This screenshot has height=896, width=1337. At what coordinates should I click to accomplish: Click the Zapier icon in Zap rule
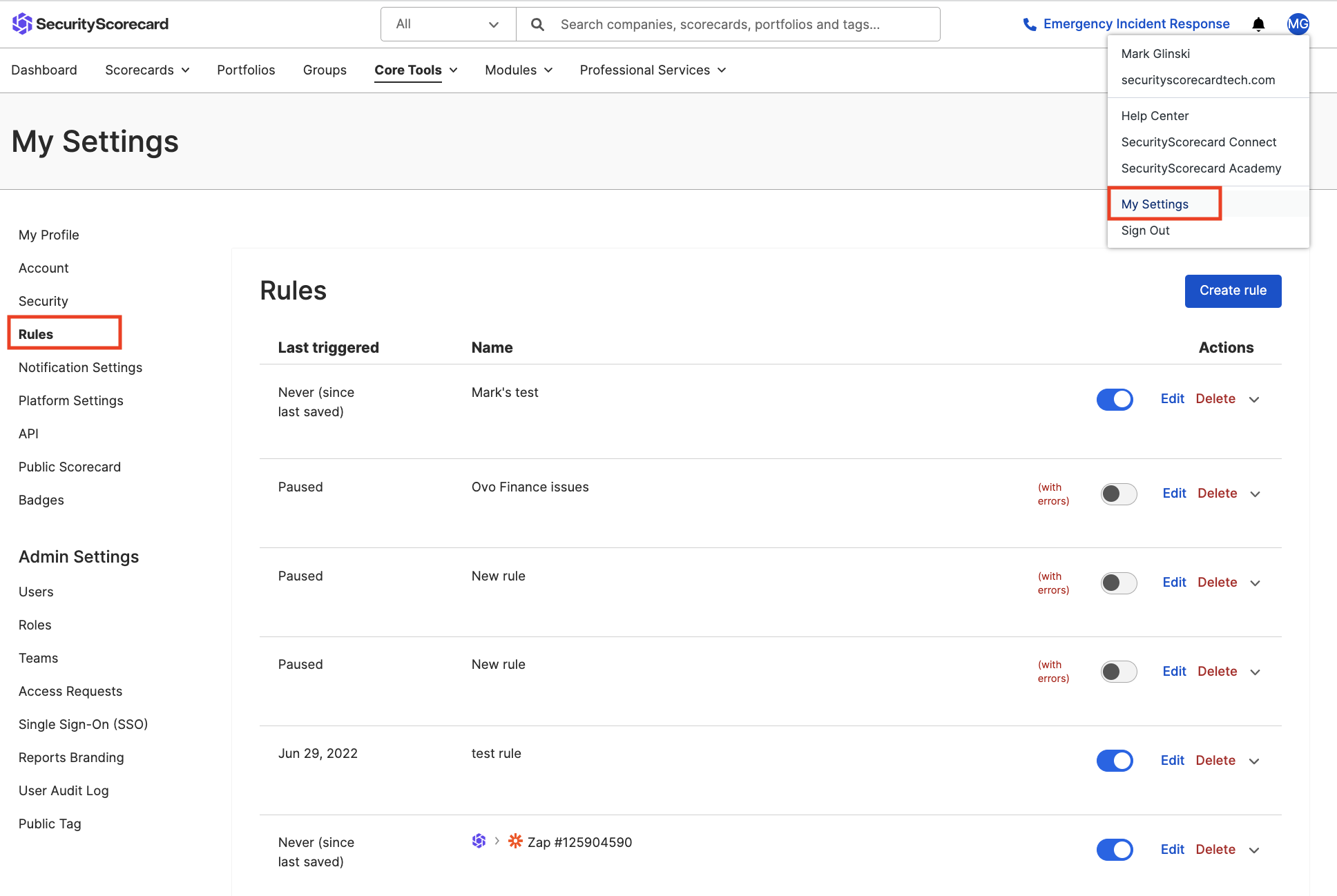(515, 841)
